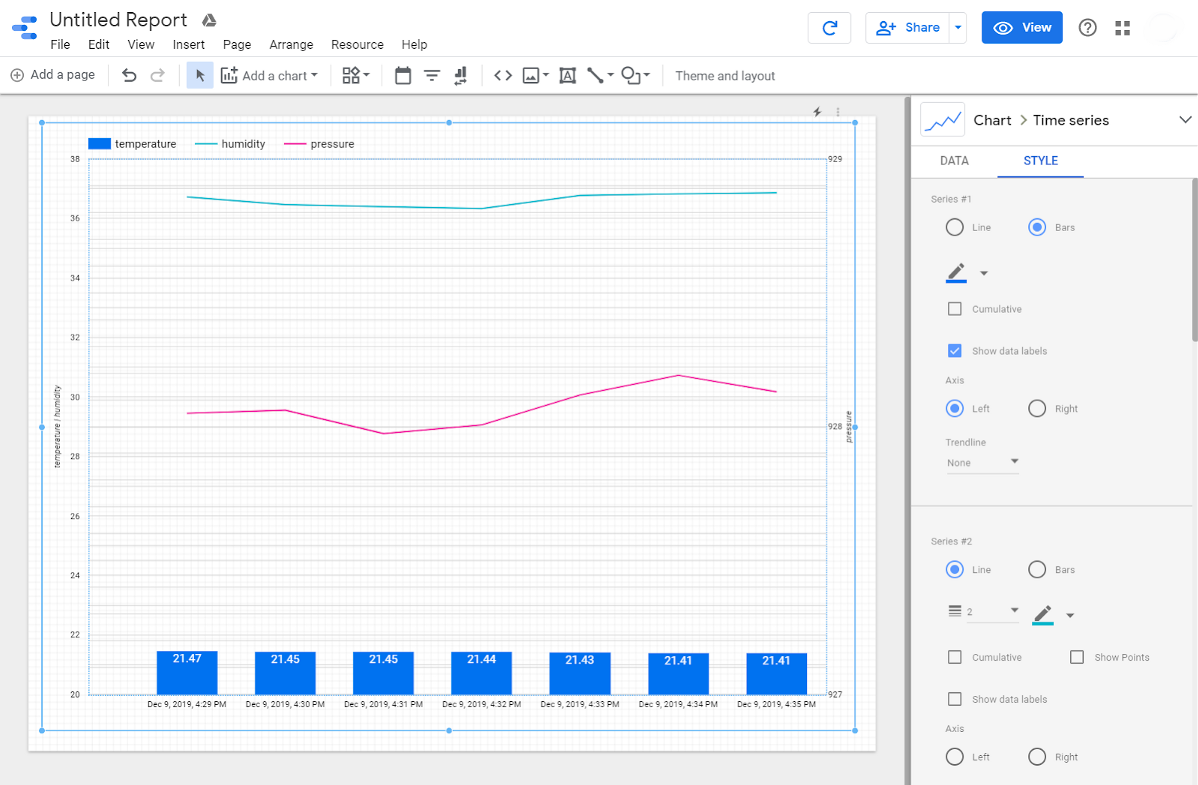1198x785 pixels.
Task: Click the View button
Action: click(1021, 27)
